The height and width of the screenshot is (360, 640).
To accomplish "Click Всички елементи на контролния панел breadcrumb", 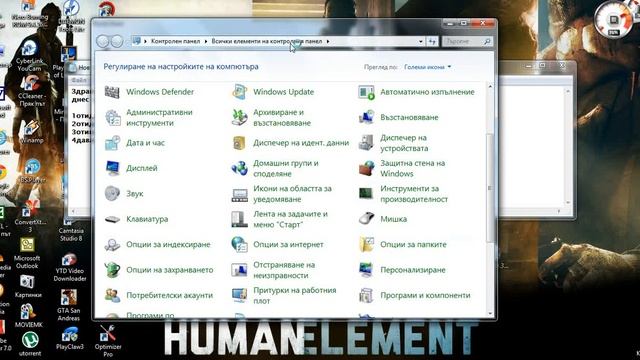I will tap(267, 41).
